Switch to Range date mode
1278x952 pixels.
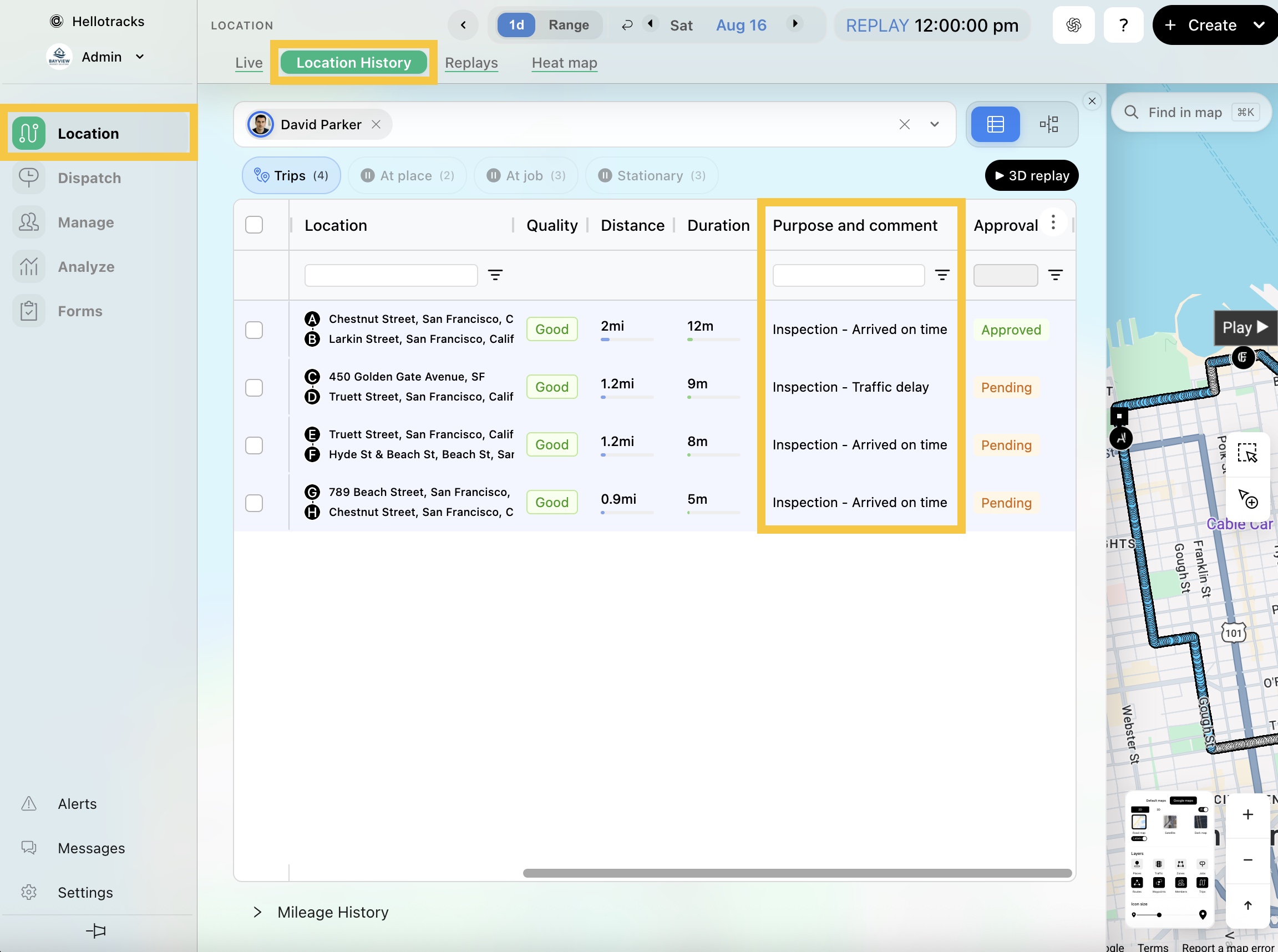(569, 25)
